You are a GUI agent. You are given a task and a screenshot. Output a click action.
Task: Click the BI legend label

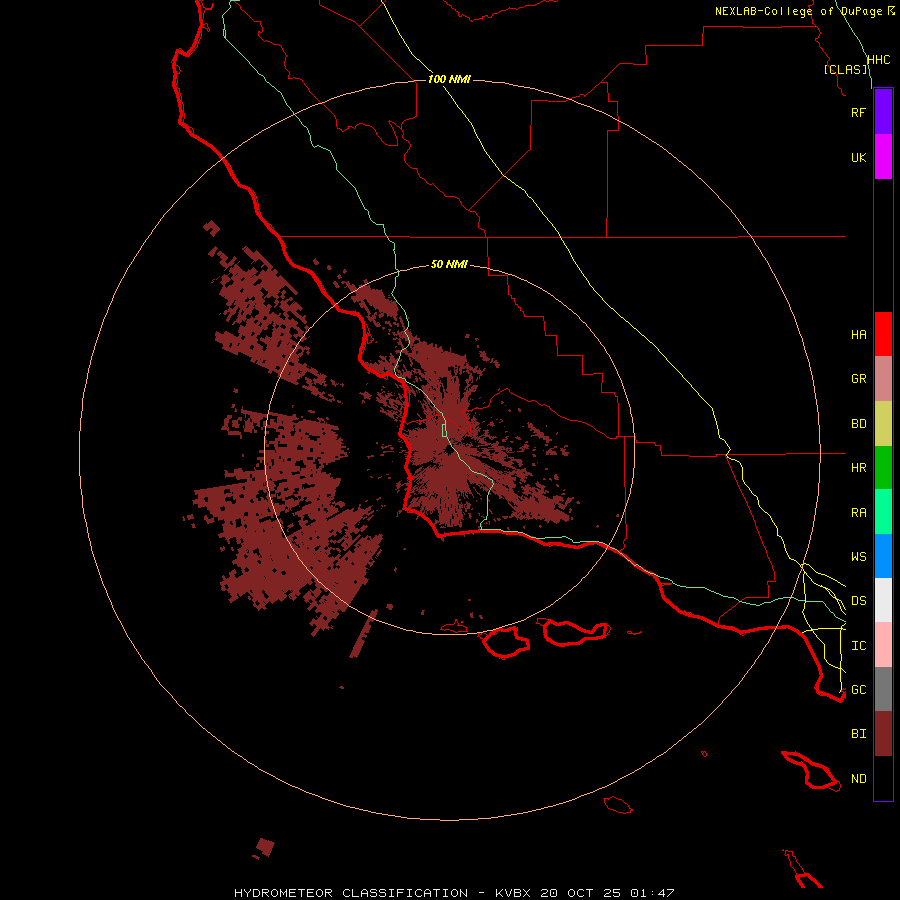[x=858, y=734]
